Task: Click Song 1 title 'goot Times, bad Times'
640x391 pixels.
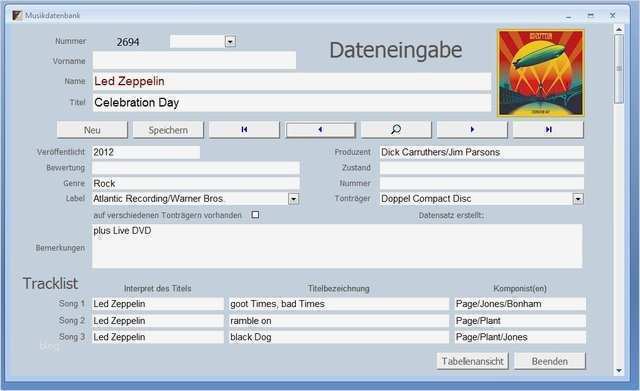Action: tap(339, 304)
